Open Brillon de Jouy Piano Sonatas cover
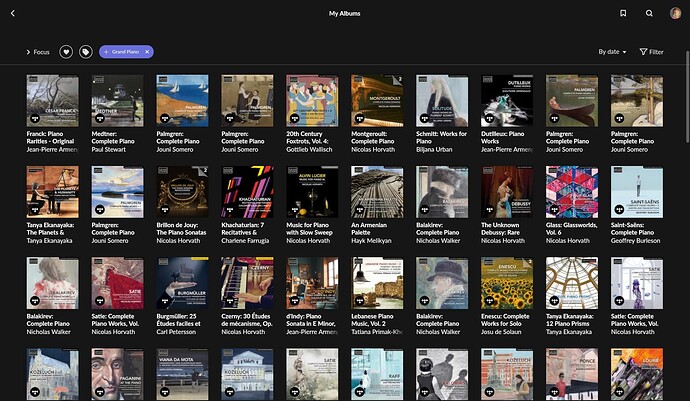 coord(182,192)
